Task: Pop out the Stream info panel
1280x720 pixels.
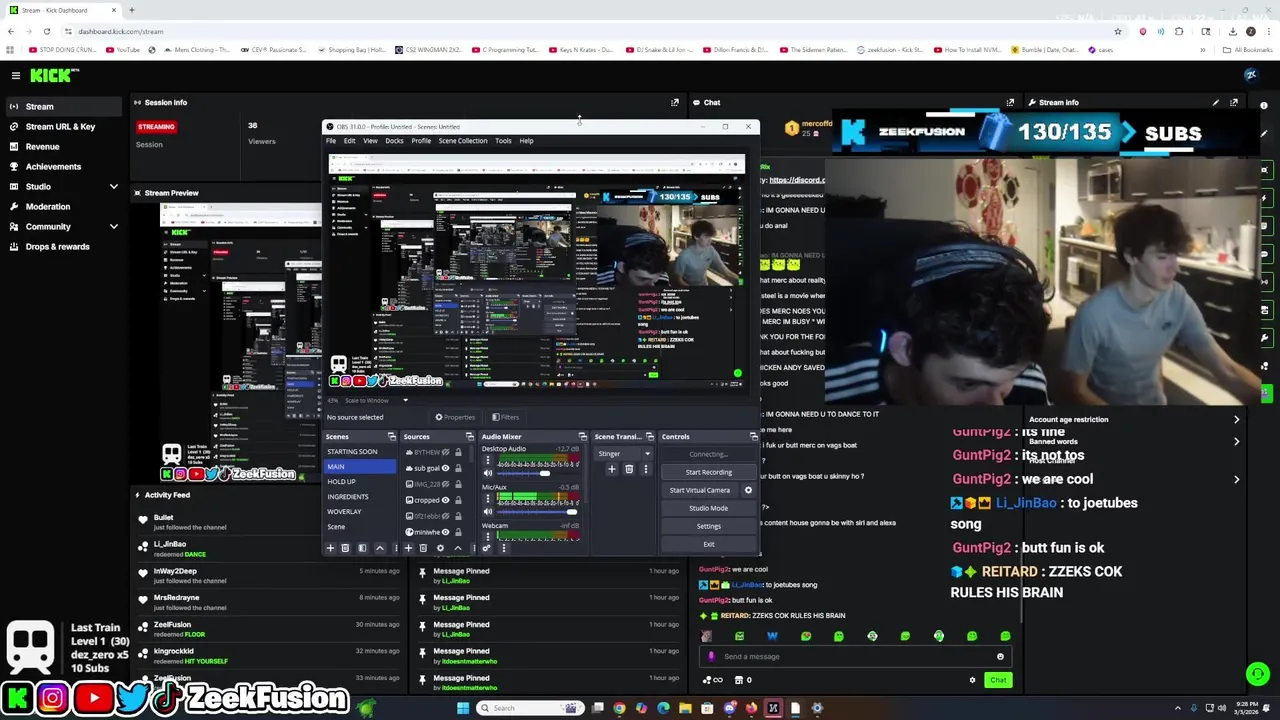Action: pyautogui.click(x=1234, y=102)
